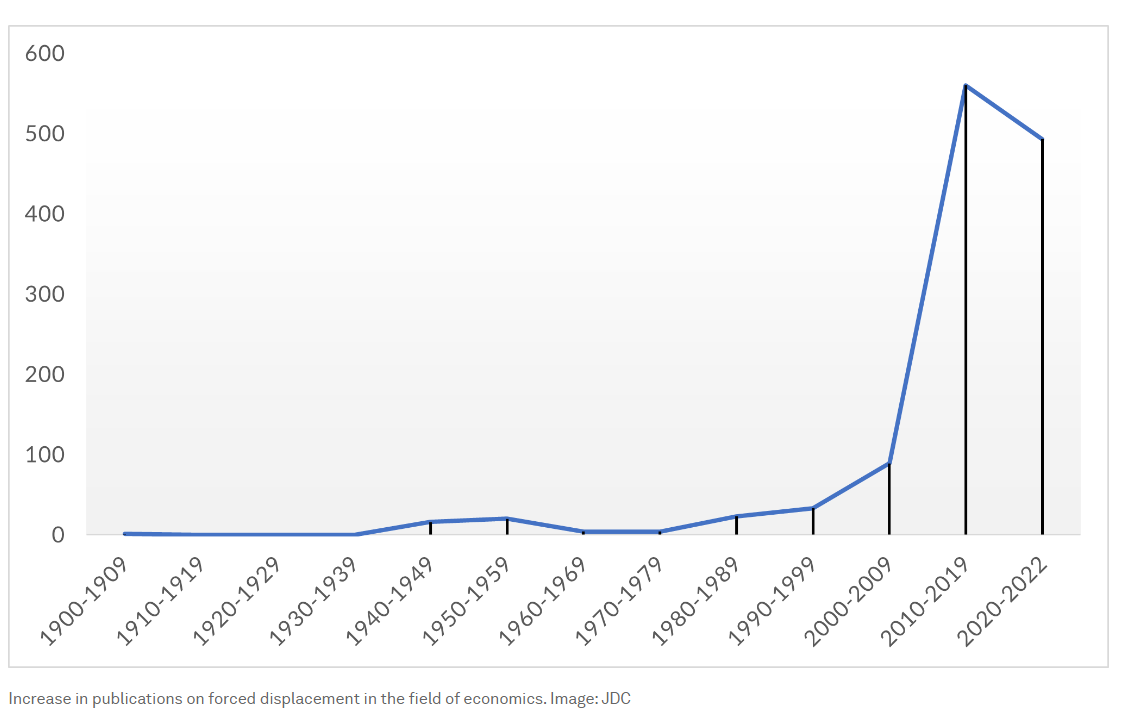The width and height of the screenshot is (1127, 717).
Task: Select the 1900-1909 x-axis label
Action: click(84, 601)
